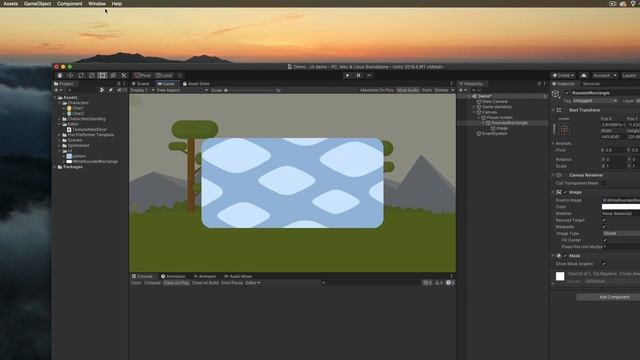The image size is (640, 360).
Task: Click the Char1 asset icon
Action: (69, 108)
